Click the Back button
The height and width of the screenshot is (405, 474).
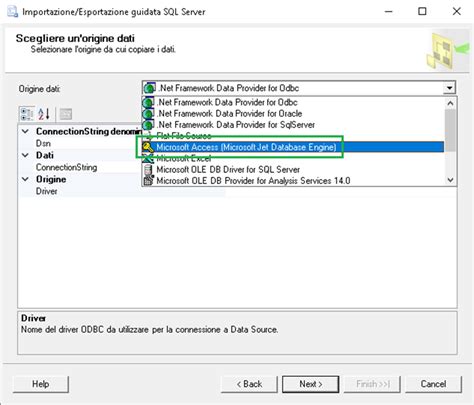tap(249, 384)
